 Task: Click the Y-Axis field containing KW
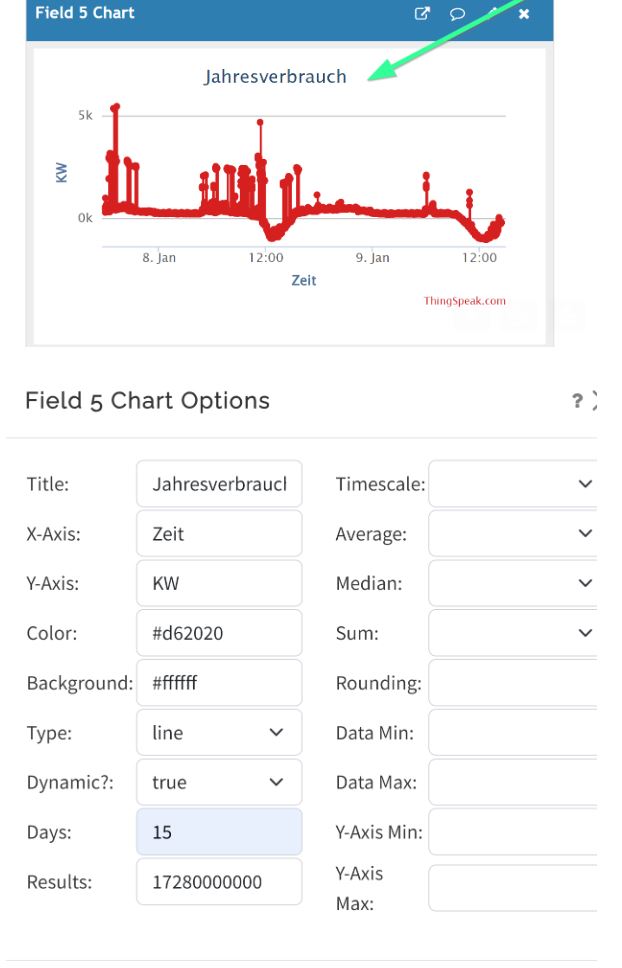click(219, 583)
